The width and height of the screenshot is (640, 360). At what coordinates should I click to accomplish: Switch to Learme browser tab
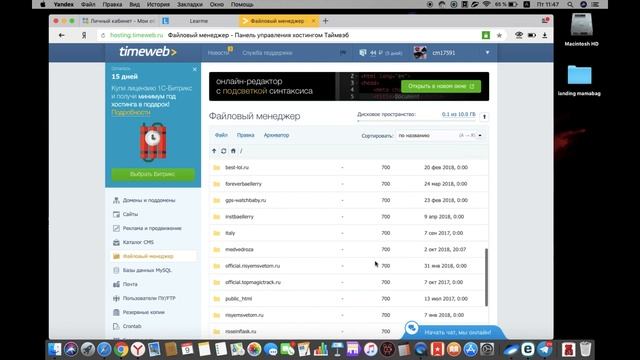tap(198, 21)
